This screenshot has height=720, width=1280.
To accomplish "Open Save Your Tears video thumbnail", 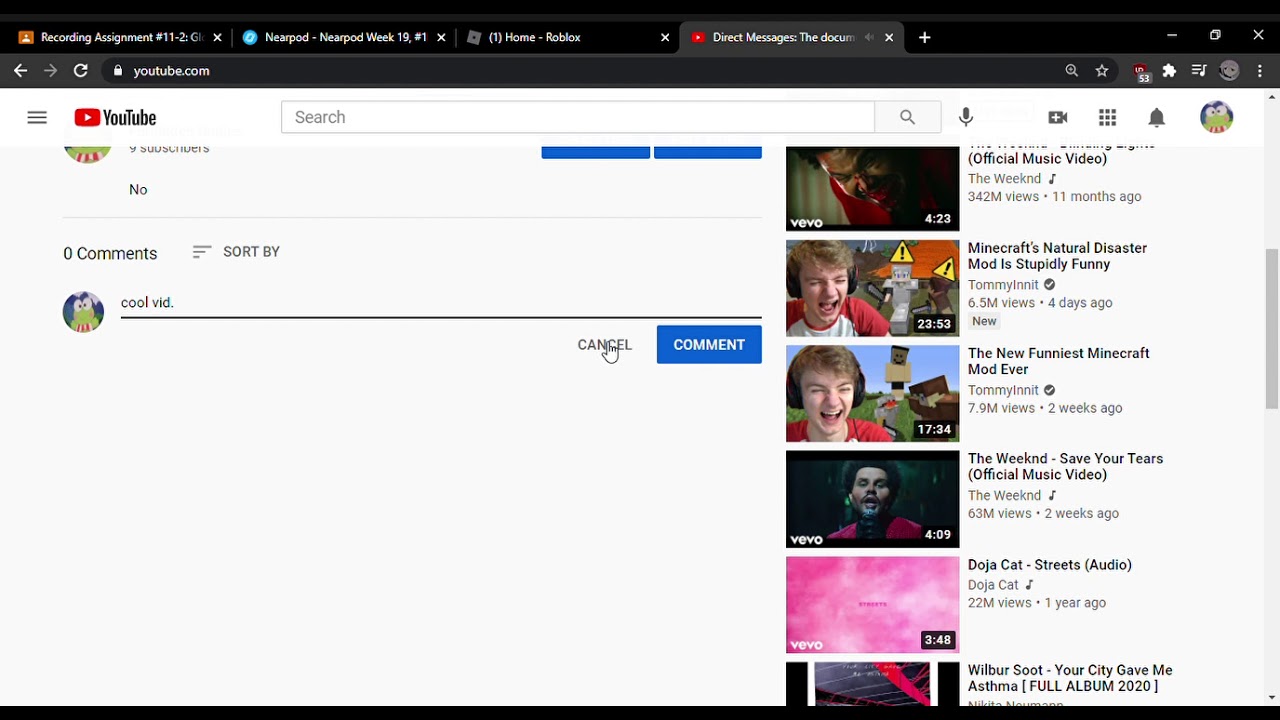I will point(872,499).
